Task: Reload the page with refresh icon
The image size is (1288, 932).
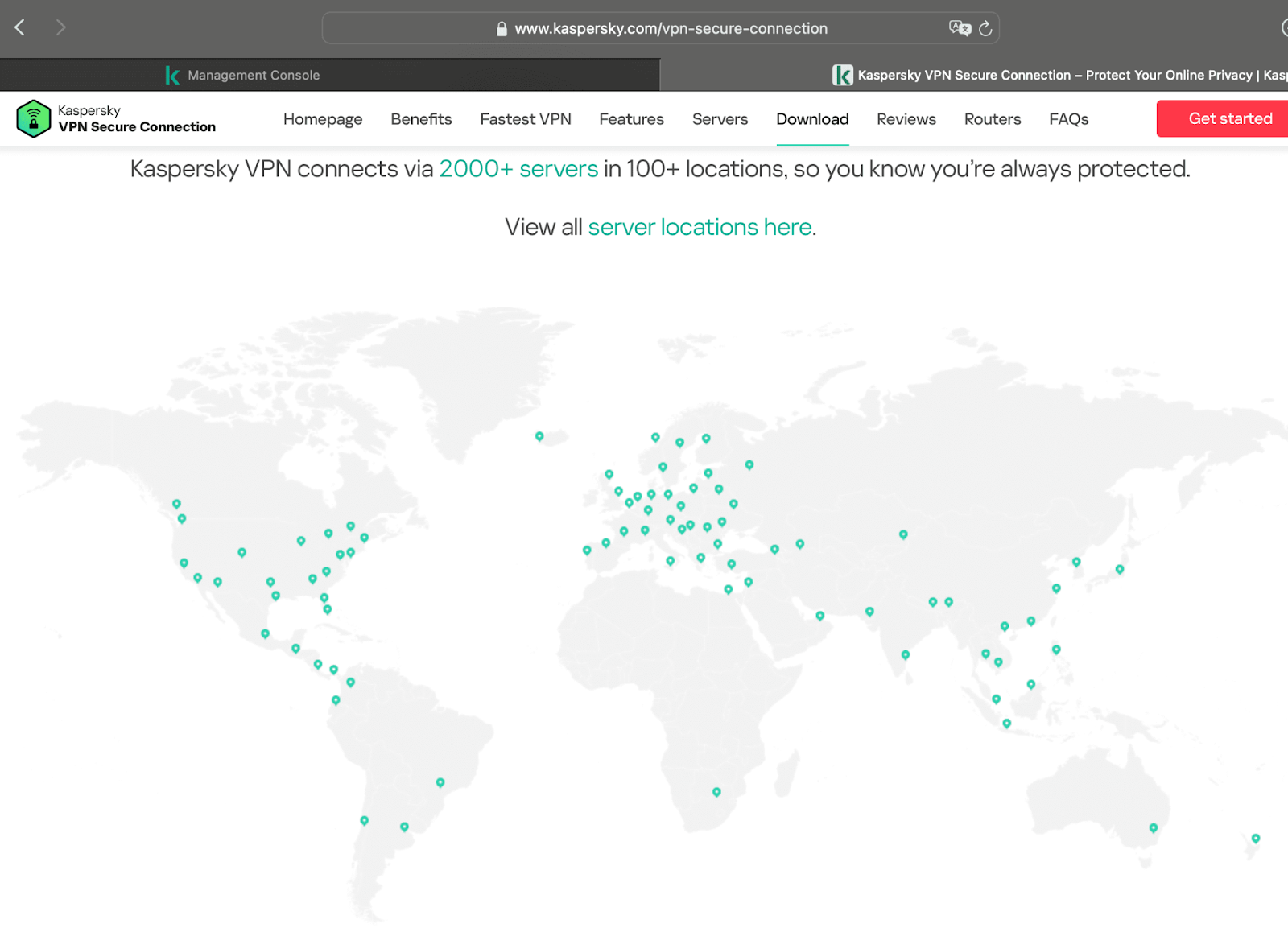Action: [985, 29]
